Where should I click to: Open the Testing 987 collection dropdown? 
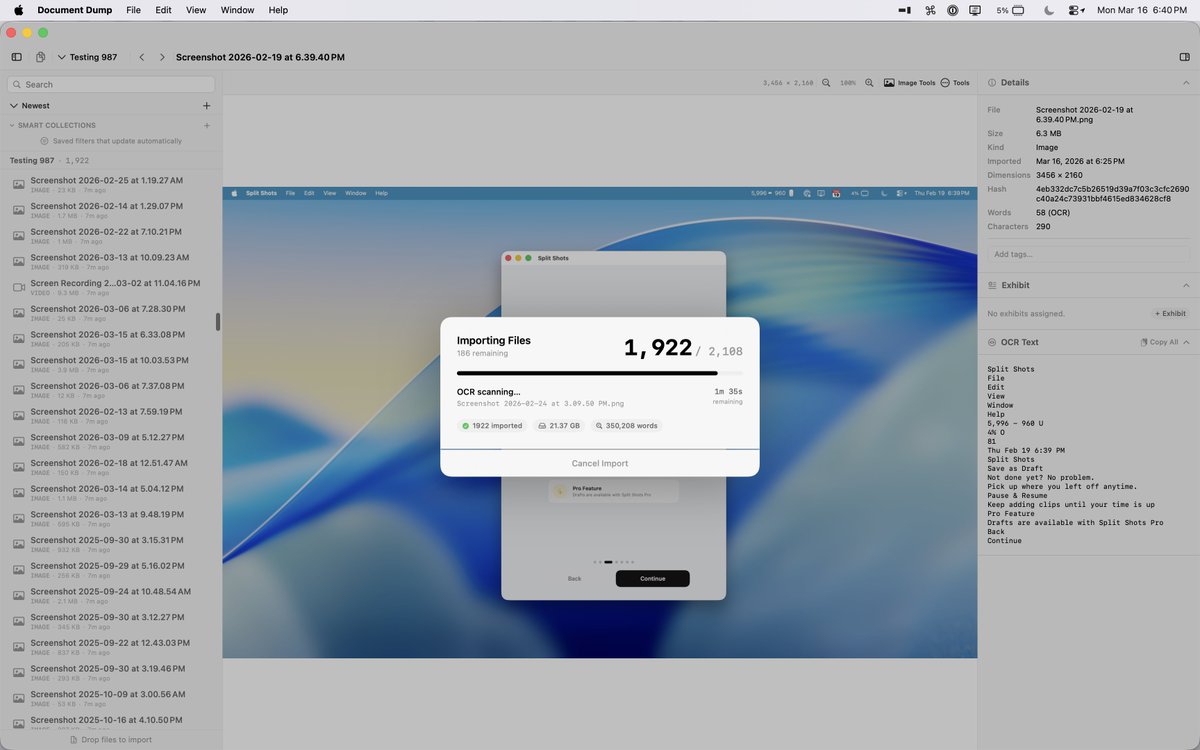click(x=88, y=57)
